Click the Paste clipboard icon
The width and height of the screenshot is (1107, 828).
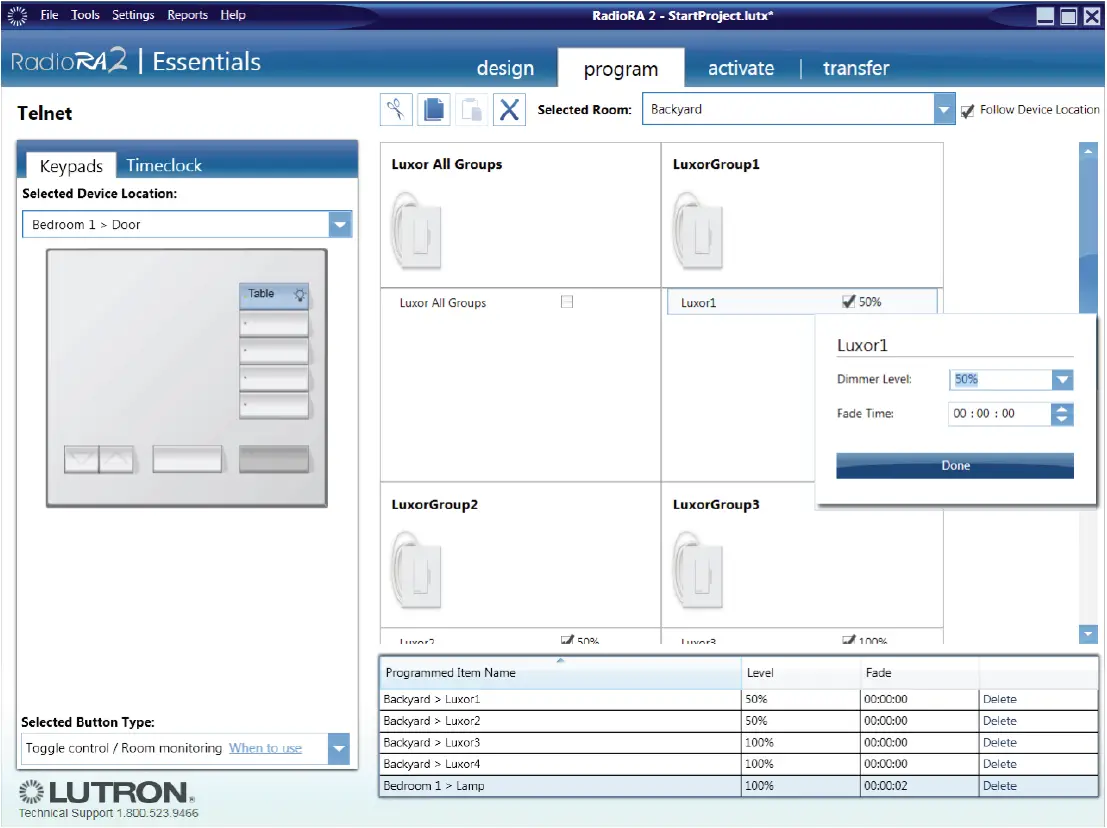coord(472,109)
